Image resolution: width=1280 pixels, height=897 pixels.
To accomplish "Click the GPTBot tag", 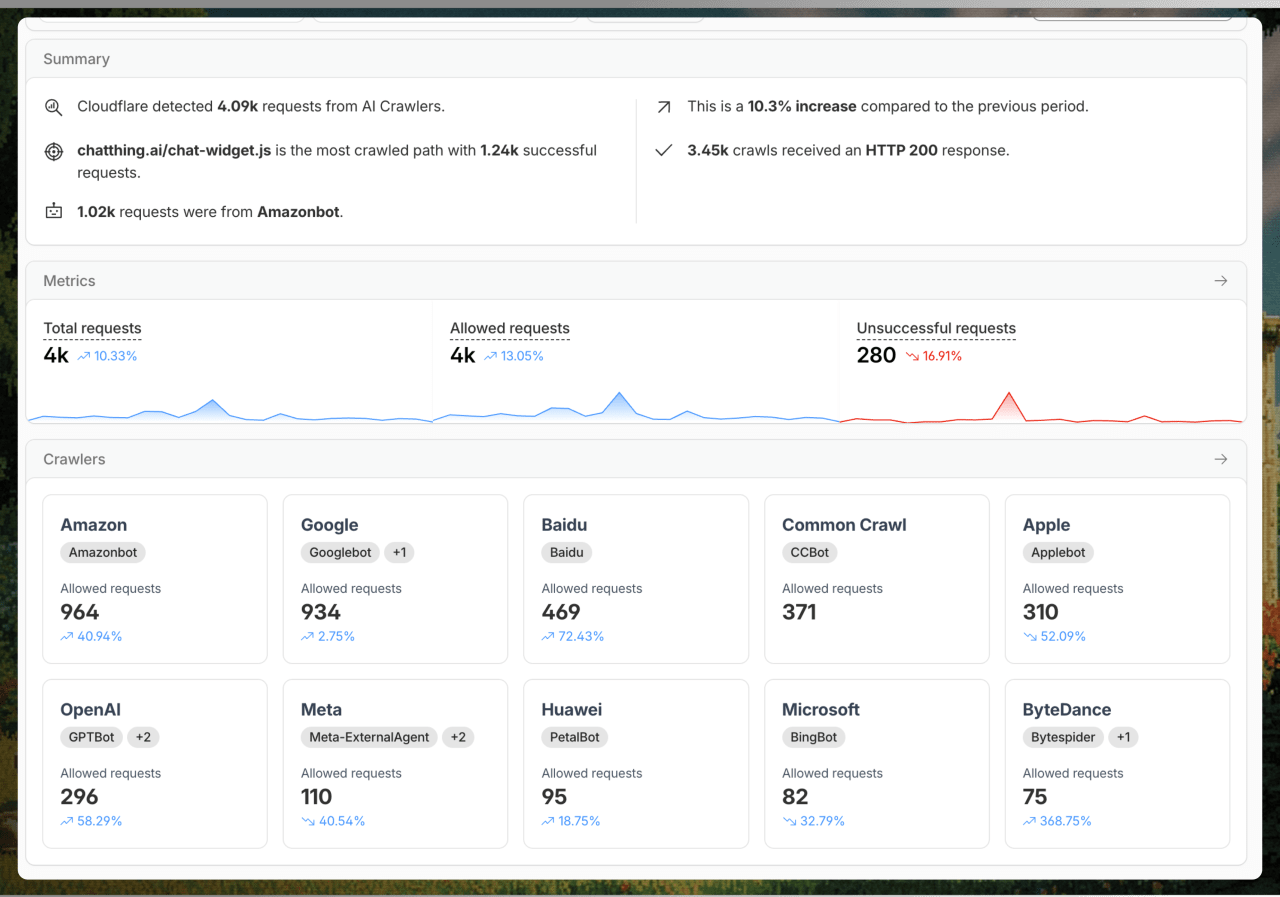I will [x=92, y=737].
